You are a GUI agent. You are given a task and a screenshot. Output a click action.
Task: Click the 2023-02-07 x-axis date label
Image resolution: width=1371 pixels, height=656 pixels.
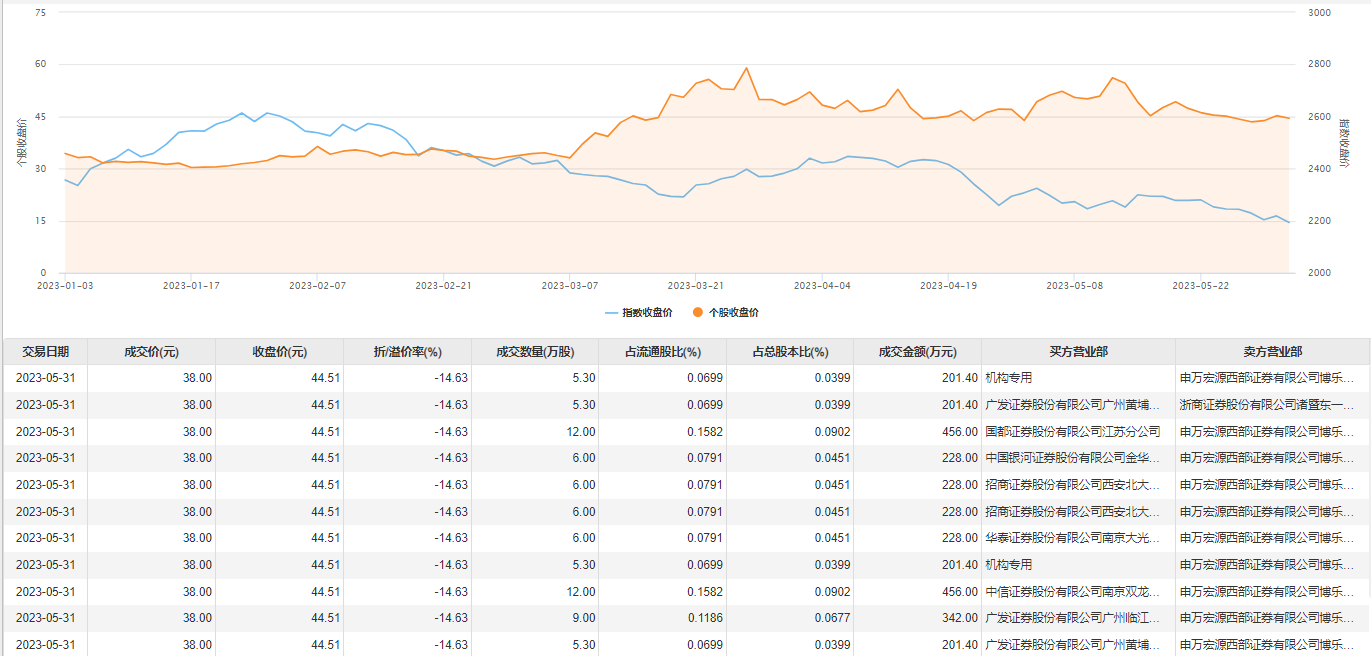[x=317, y=285]
